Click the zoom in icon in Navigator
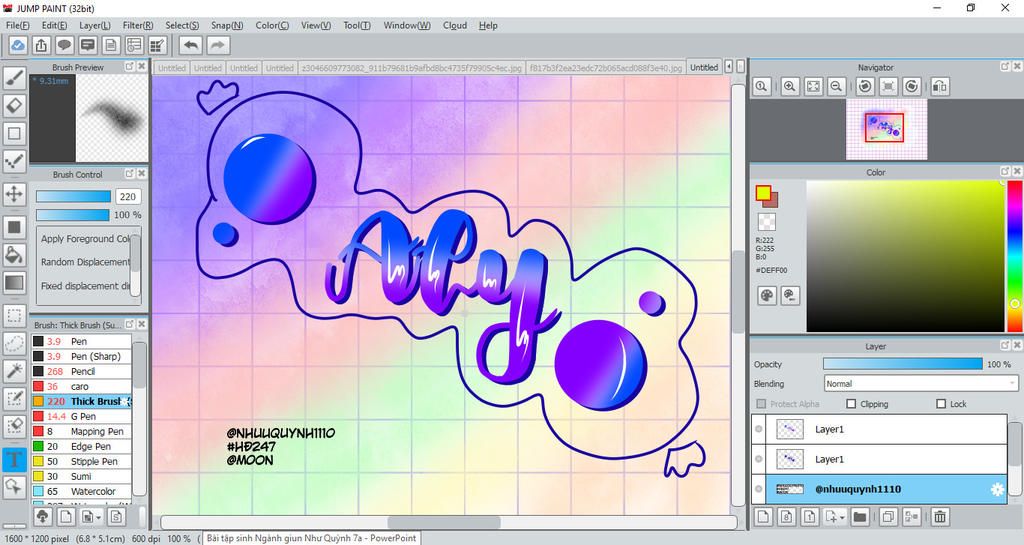The height and width of the screenshot is (545, 1024). point(790,86)
